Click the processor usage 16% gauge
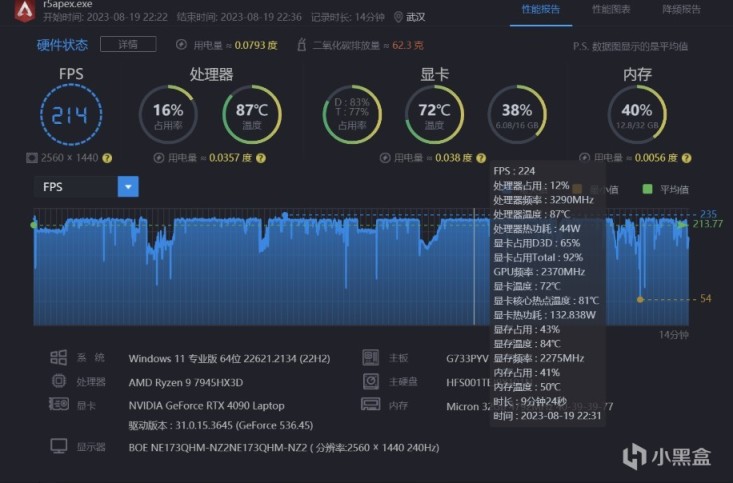 pyautogui.click(x=168, y=115)
